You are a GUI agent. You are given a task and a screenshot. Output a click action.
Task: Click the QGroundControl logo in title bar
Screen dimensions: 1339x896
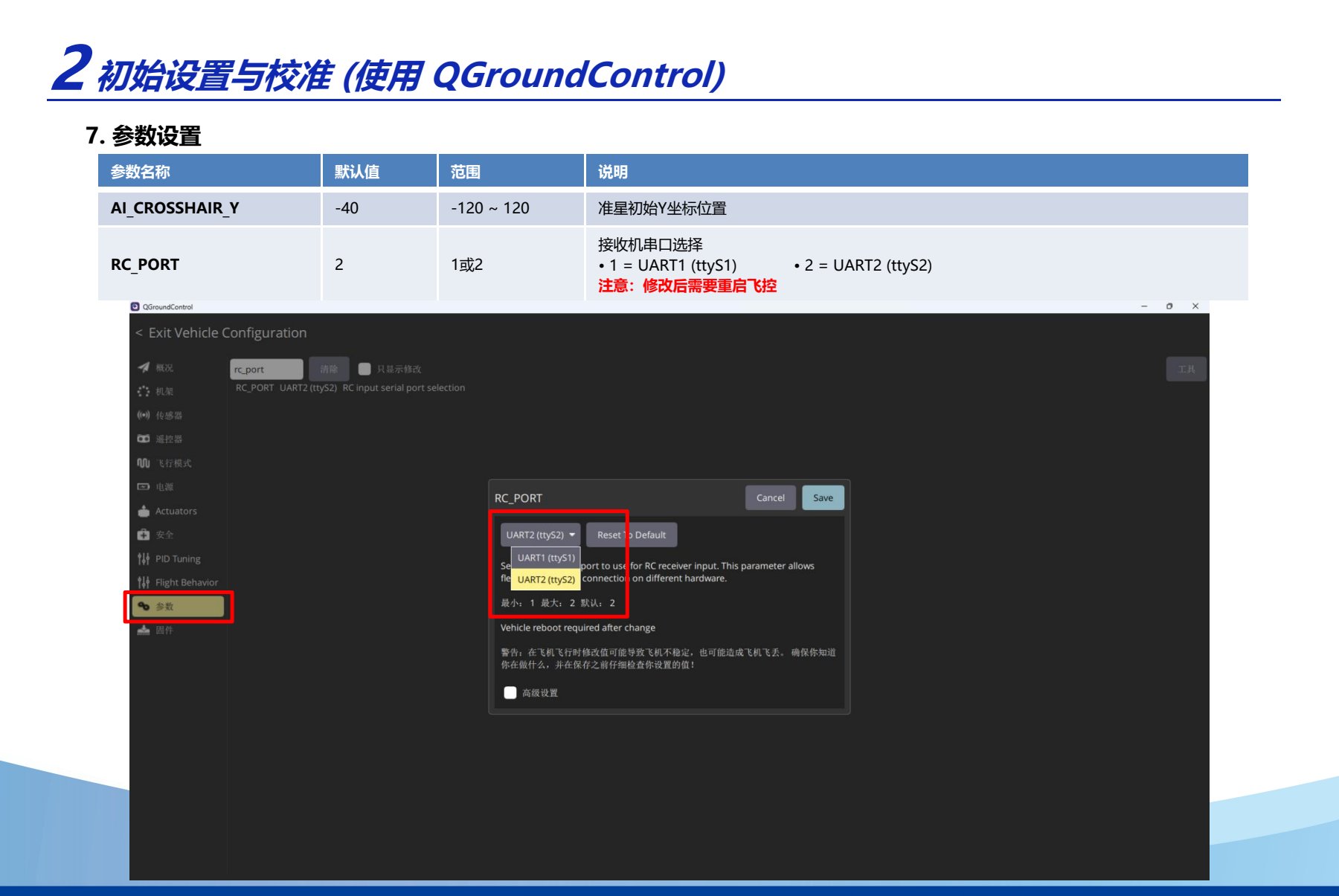135,306
